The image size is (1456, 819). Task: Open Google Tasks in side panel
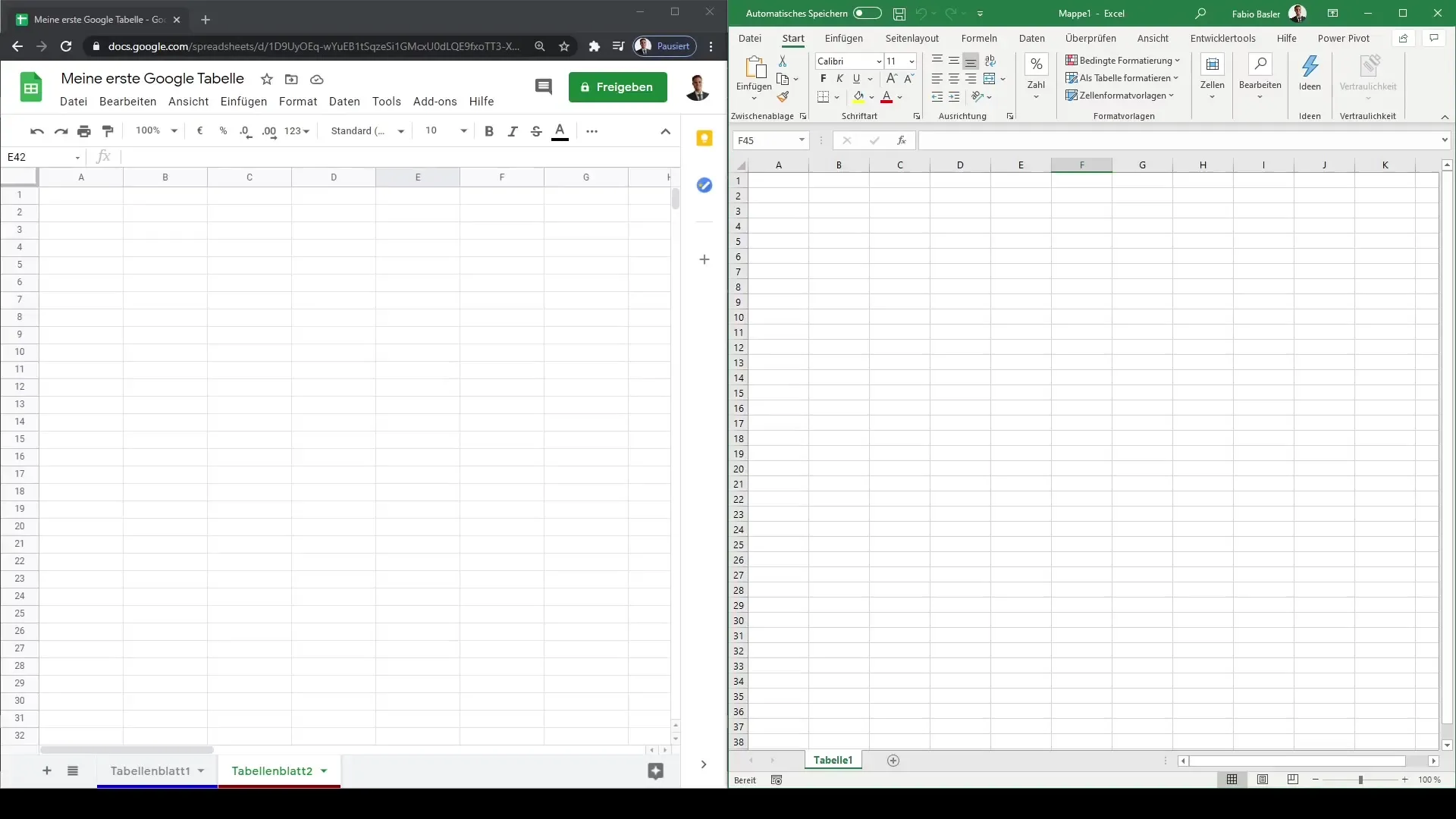click(704, 185)
